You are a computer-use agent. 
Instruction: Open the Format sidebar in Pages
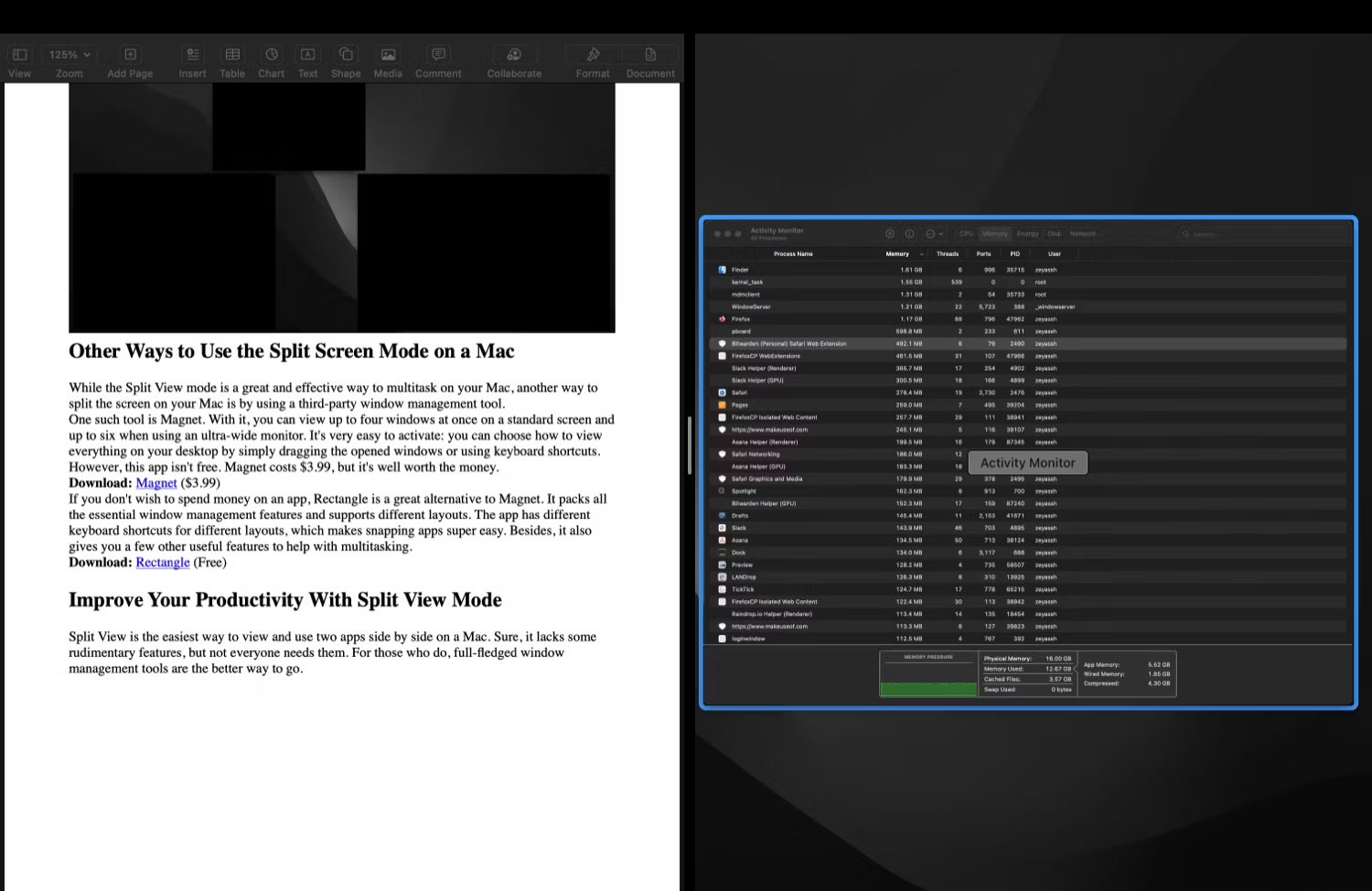[592, 55]
